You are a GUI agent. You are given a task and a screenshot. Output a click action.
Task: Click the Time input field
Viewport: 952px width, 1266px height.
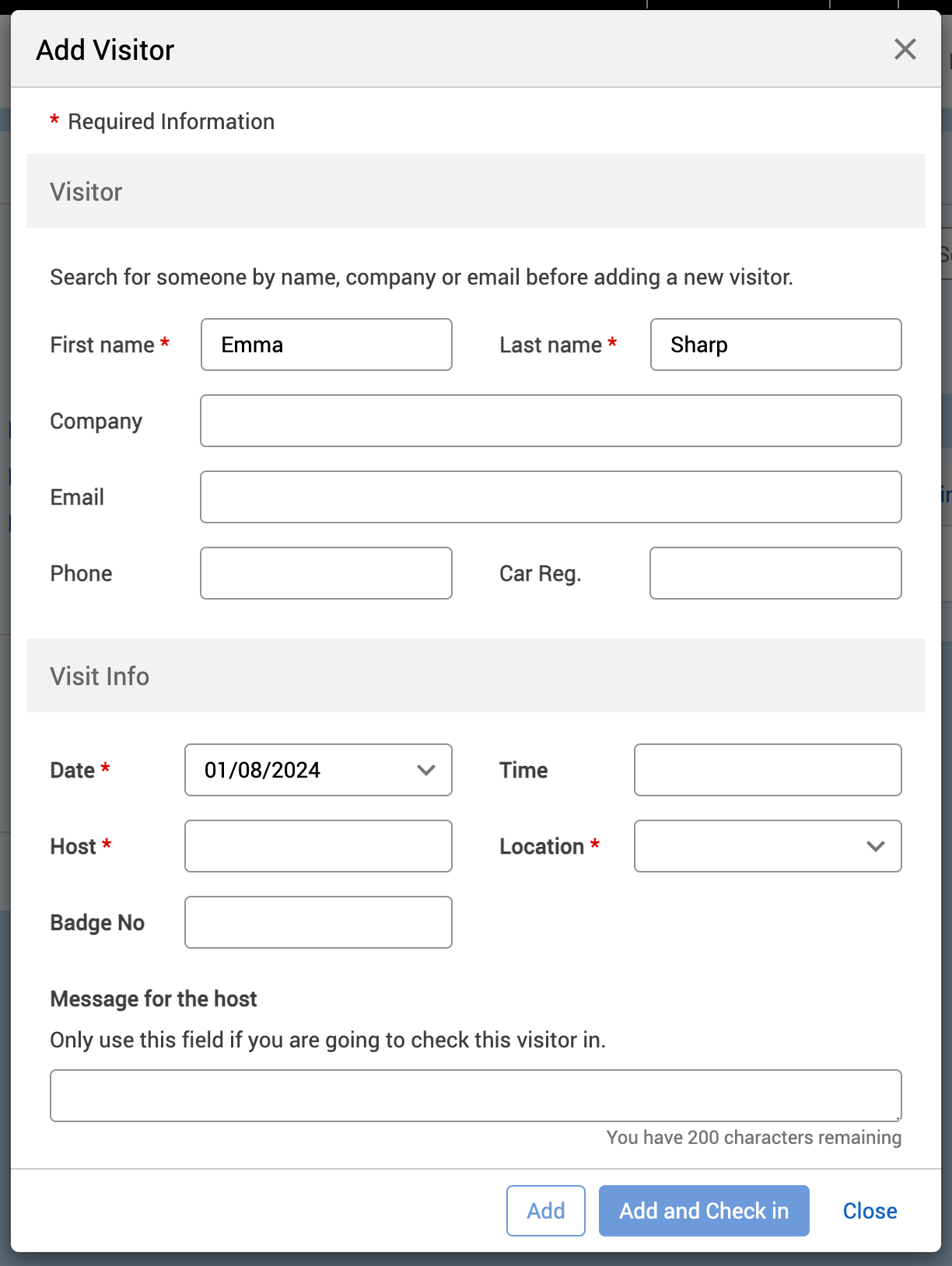pyautogui.click(x=768, y=770)
